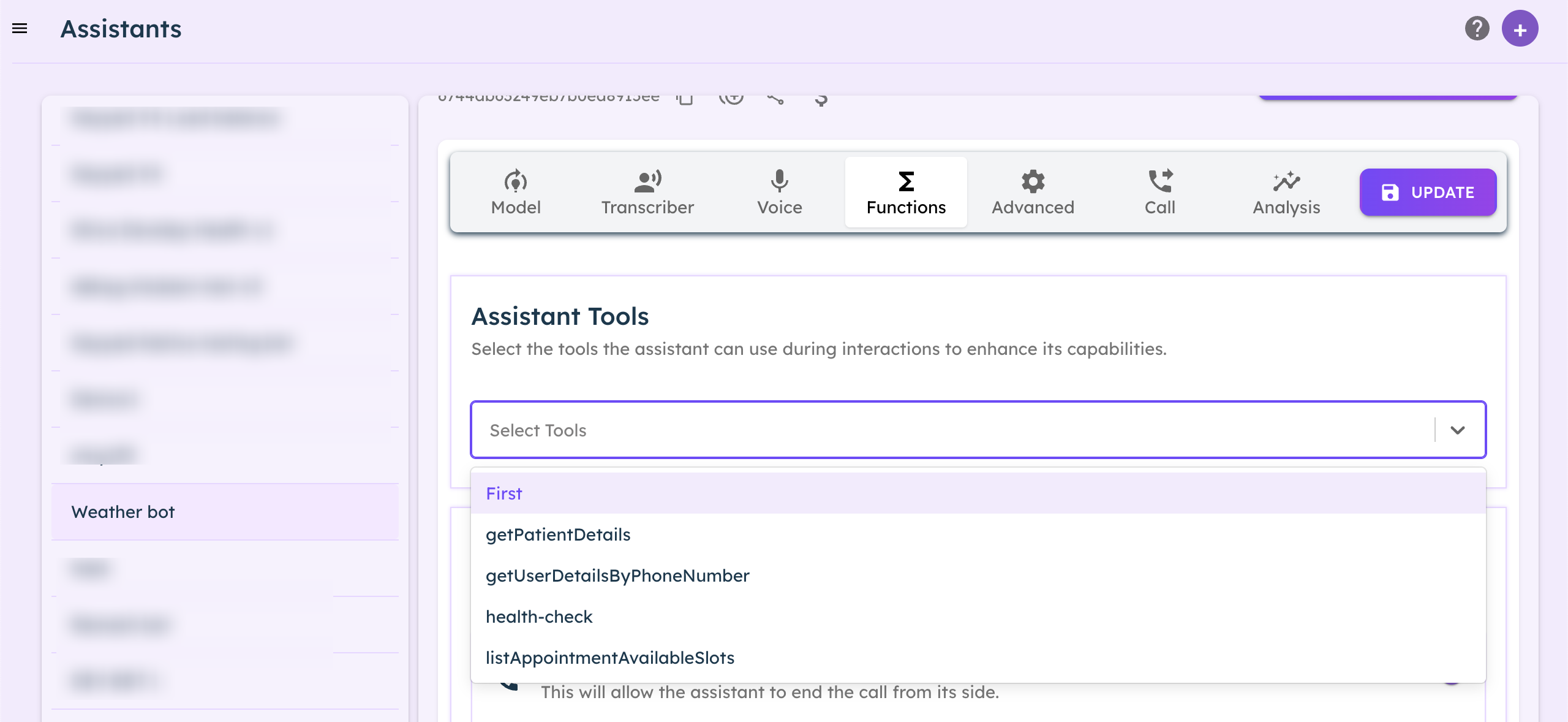Click the duplicate assistant icon
Viewport: 1568px width, 722px height.
[731, 98]
